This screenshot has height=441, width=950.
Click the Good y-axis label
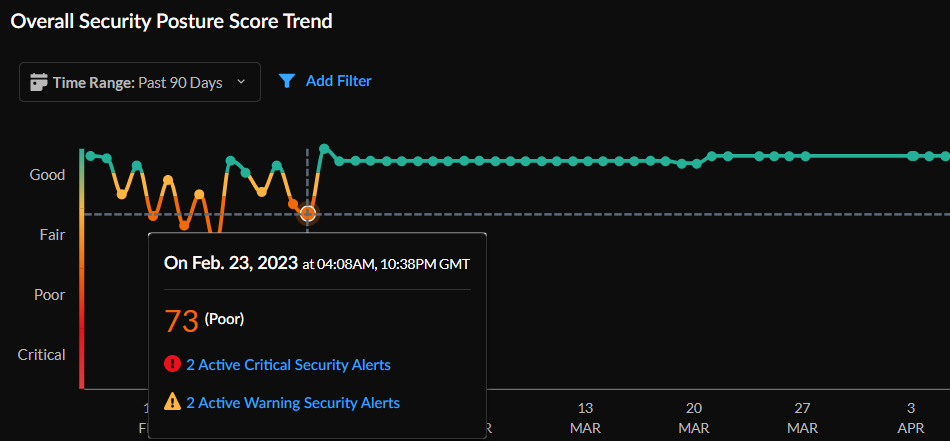point(47,175)
